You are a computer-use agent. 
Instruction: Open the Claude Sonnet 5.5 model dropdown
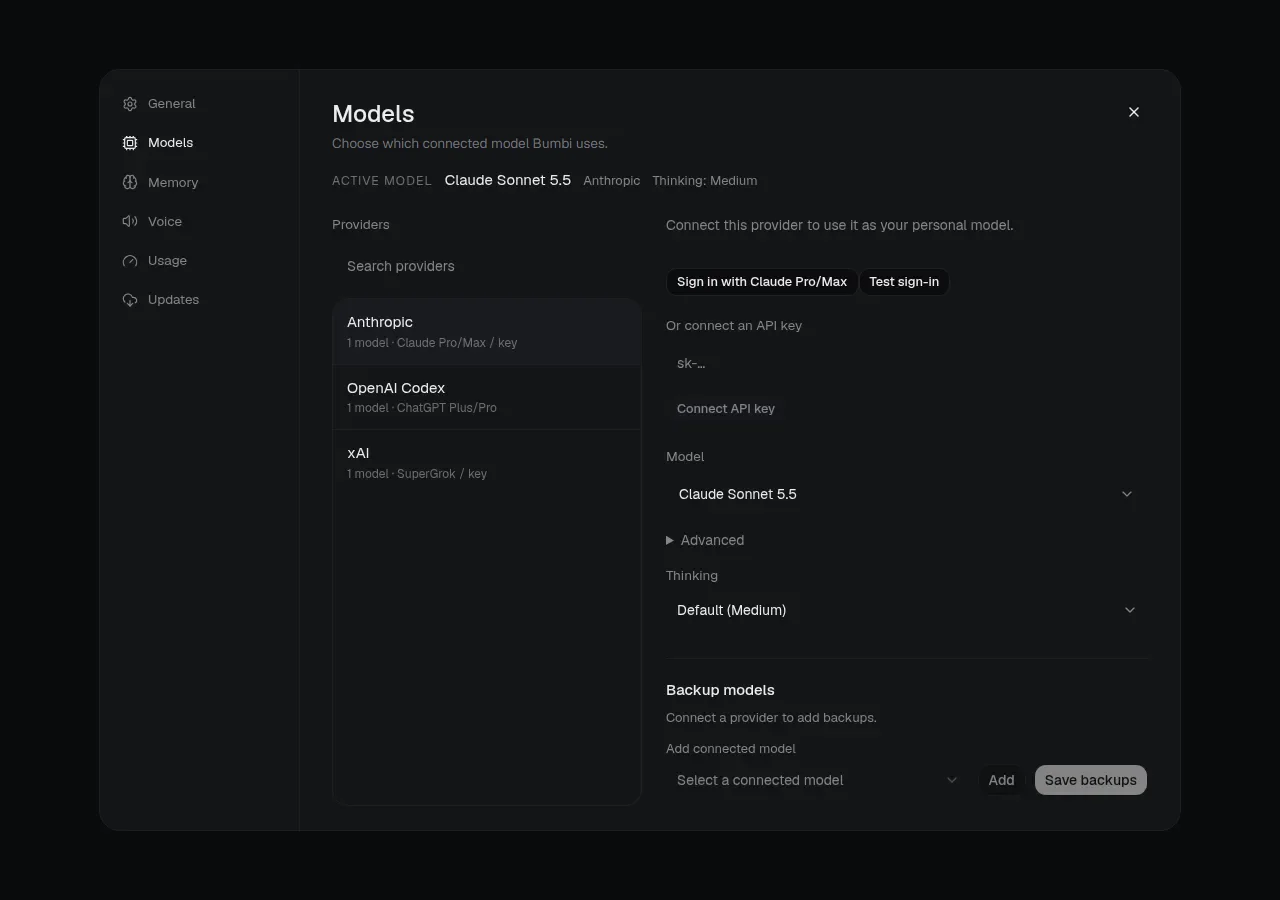pos(906,494)
